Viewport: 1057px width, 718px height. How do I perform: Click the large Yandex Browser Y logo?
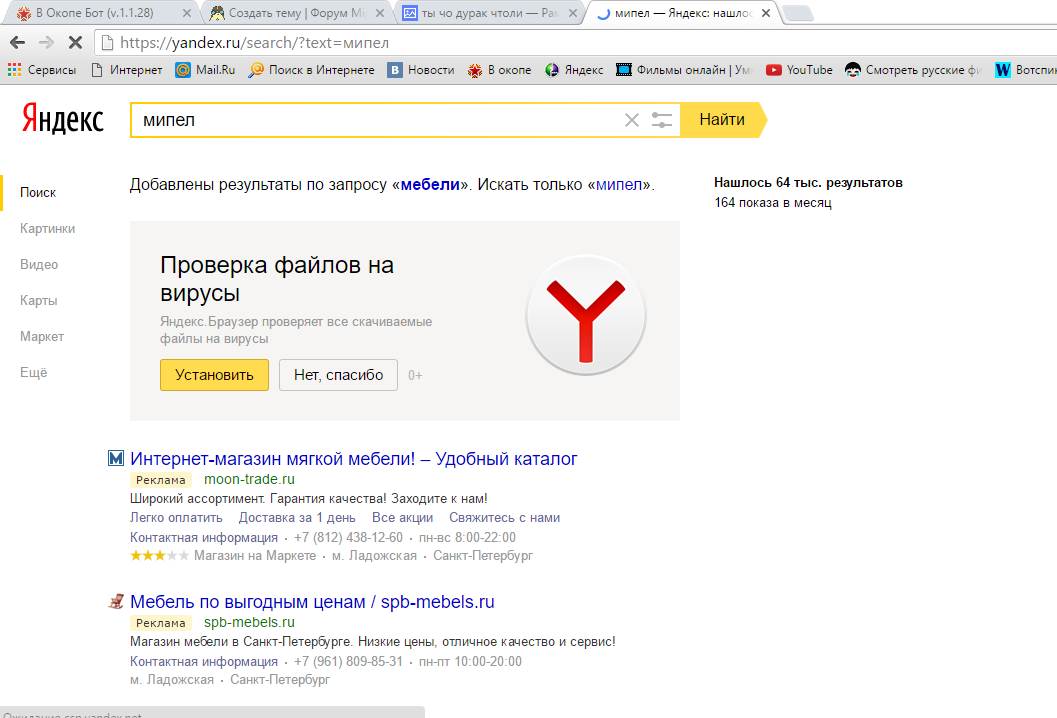click(586, 315)
